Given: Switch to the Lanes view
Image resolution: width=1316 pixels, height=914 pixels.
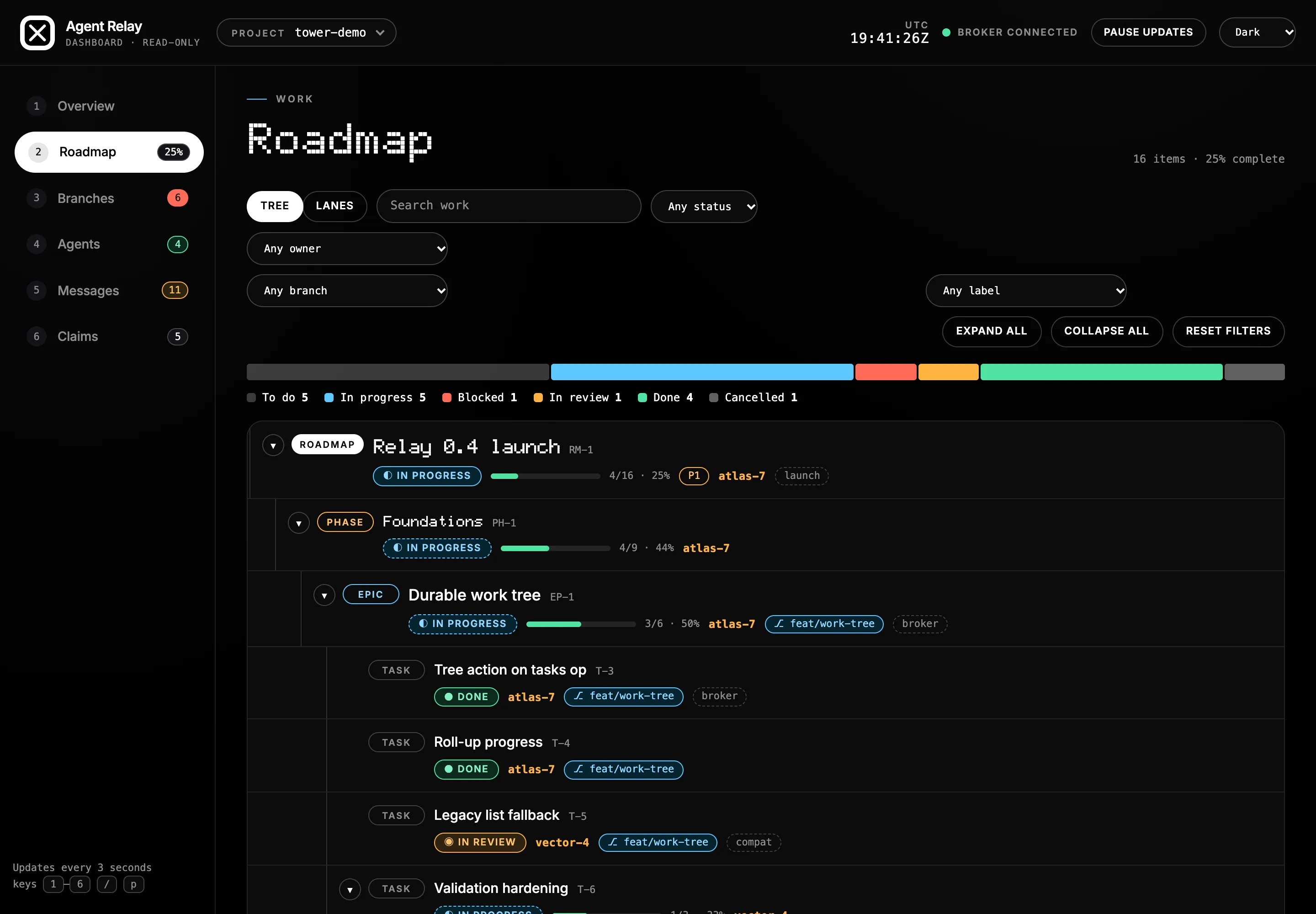Looking at the screenshot, I should point(334,206).
